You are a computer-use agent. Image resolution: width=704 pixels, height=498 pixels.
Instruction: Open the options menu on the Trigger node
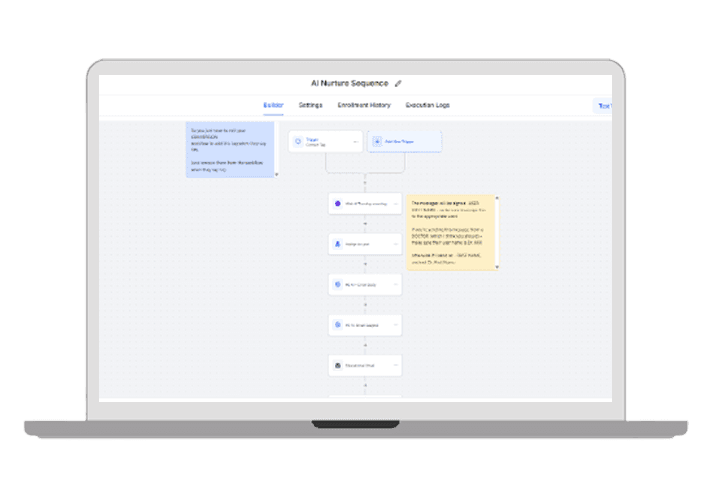355,142
